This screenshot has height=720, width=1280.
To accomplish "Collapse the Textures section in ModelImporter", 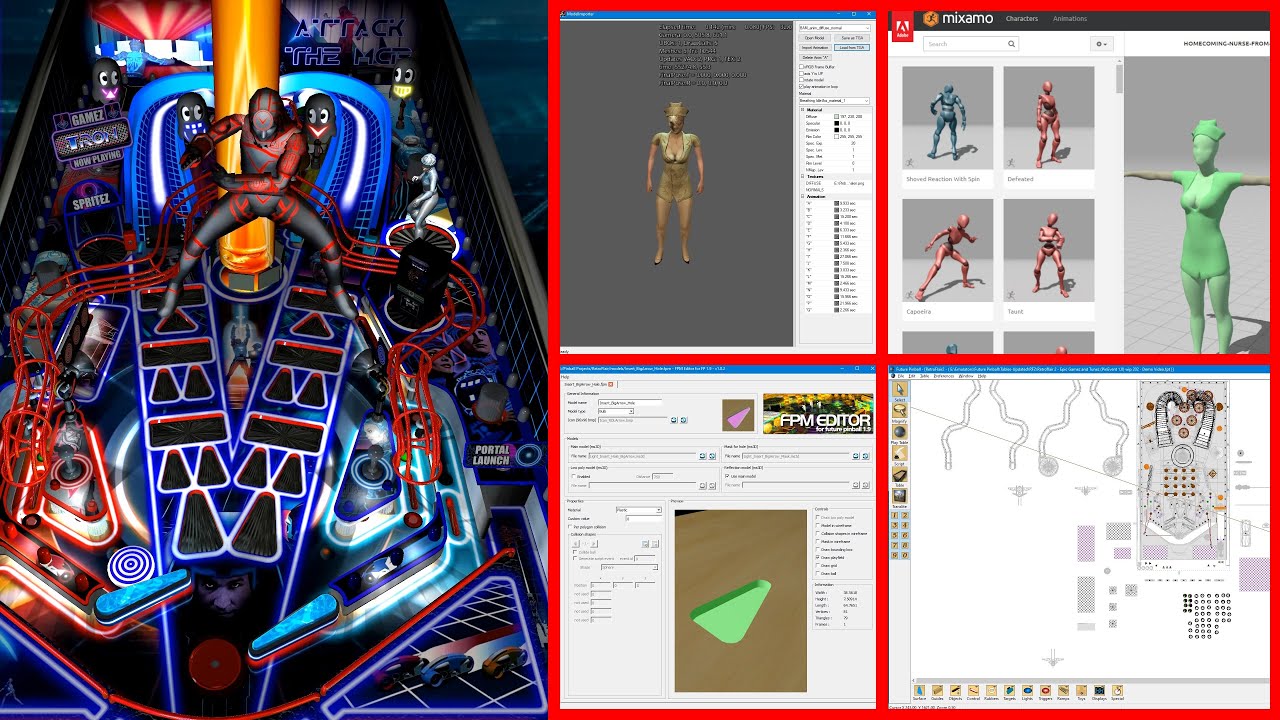I will [x=802, y=177].
